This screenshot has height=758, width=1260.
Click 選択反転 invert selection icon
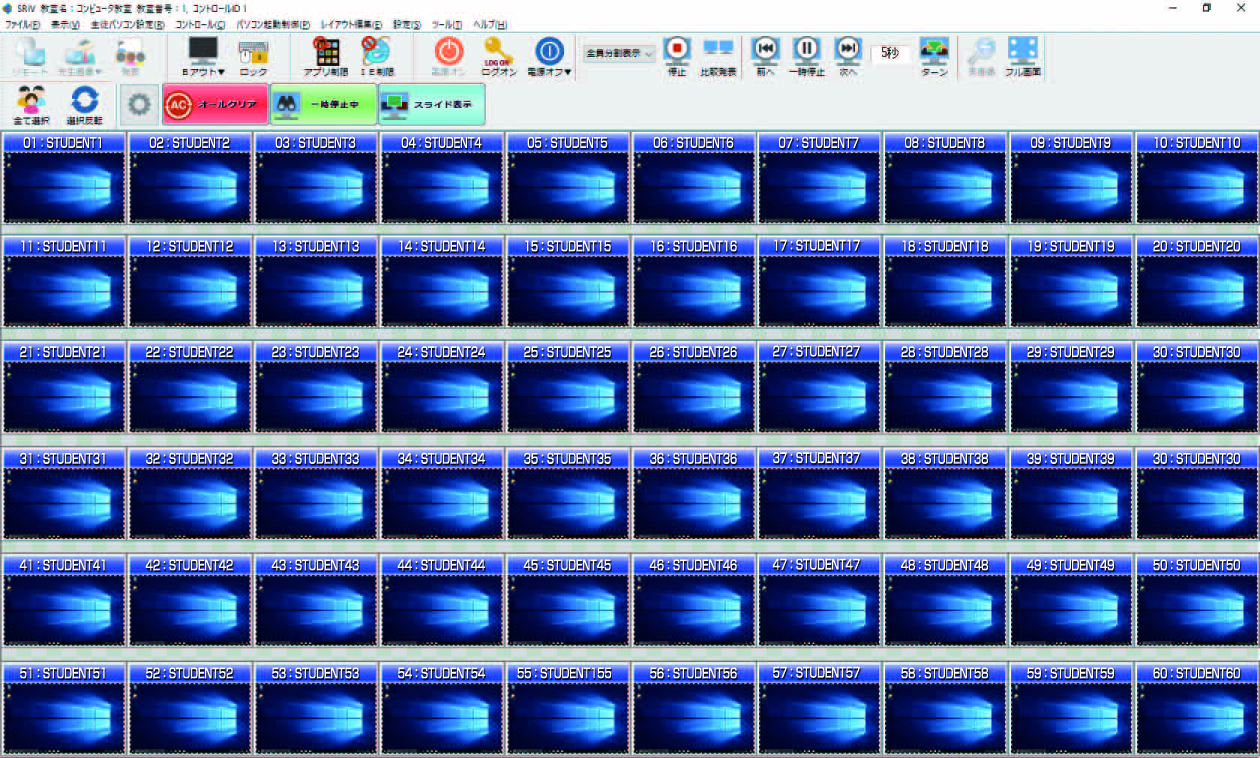[x=84, y=105]
